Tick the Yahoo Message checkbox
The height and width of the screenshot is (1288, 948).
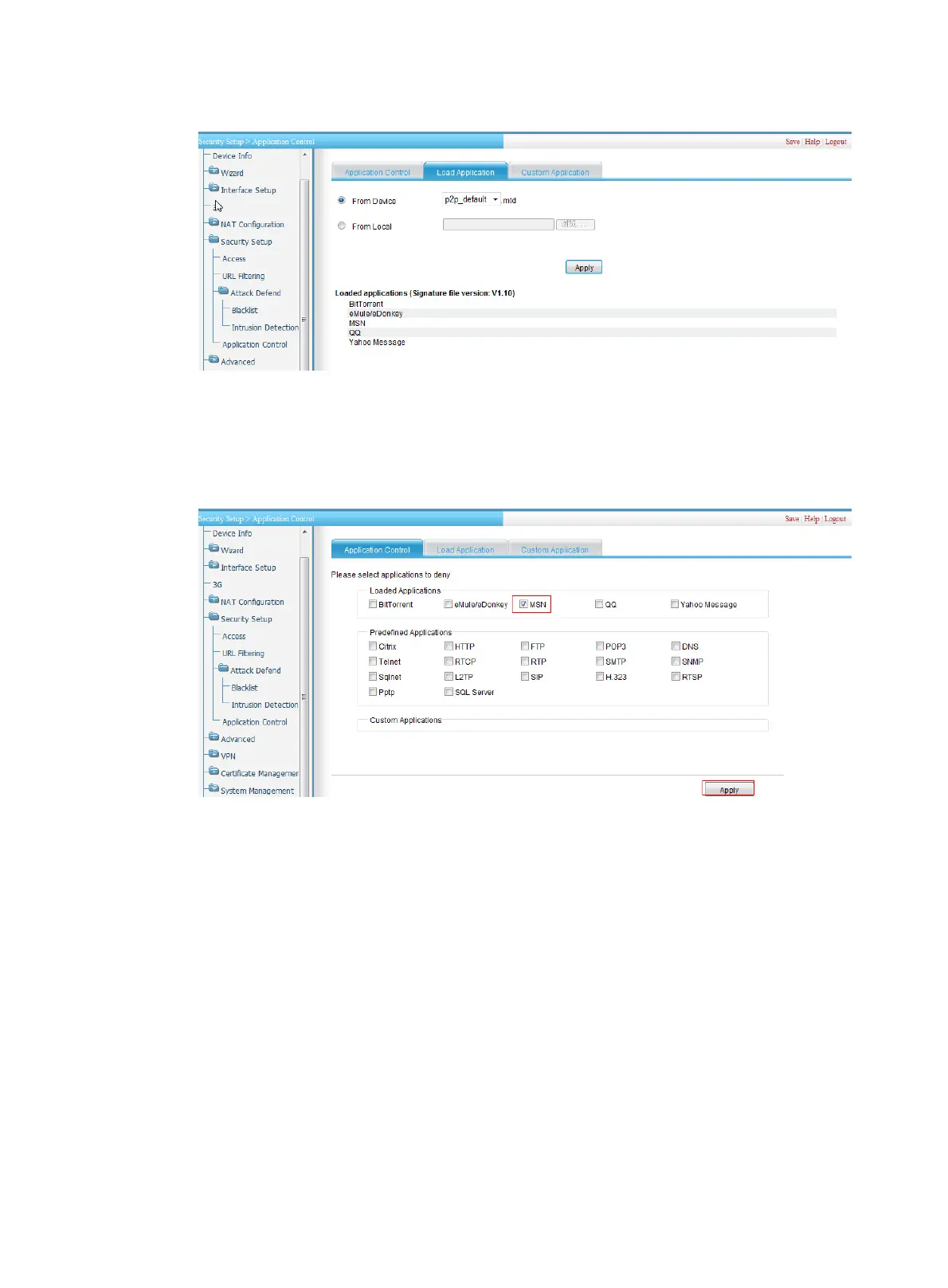coord(675,604)
